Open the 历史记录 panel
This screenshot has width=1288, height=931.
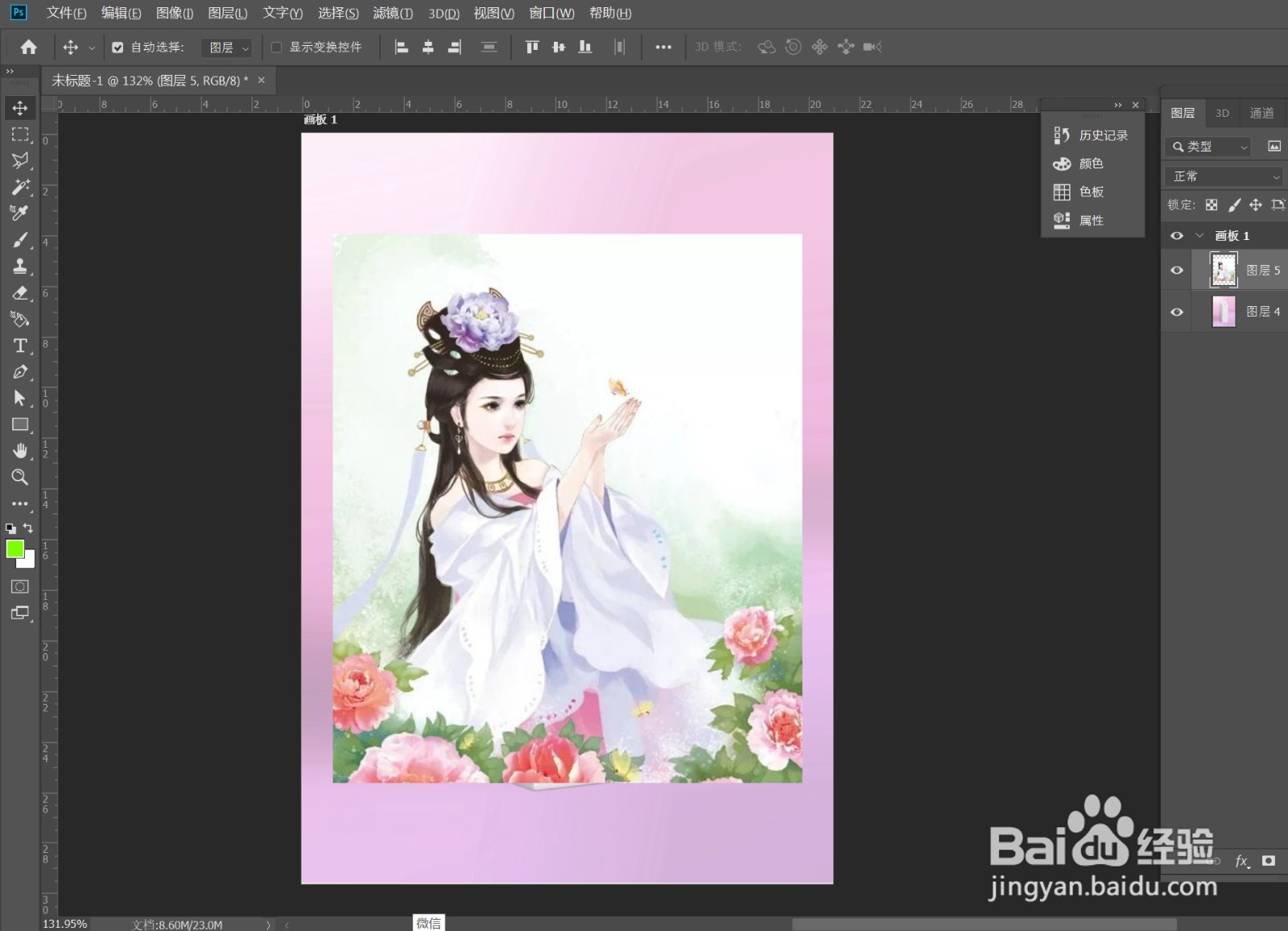point(1092,135)
